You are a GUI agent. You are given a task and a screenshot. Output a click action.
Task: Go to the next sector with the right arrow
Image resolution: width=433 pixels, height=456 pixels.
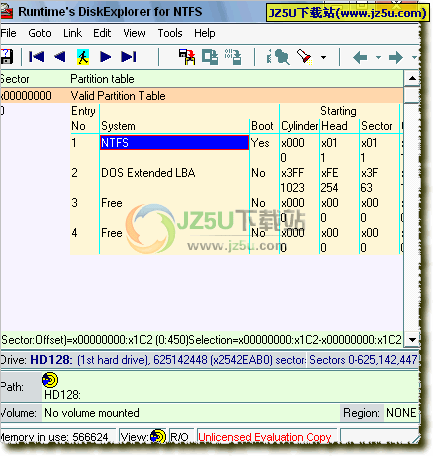coord(106,57)
